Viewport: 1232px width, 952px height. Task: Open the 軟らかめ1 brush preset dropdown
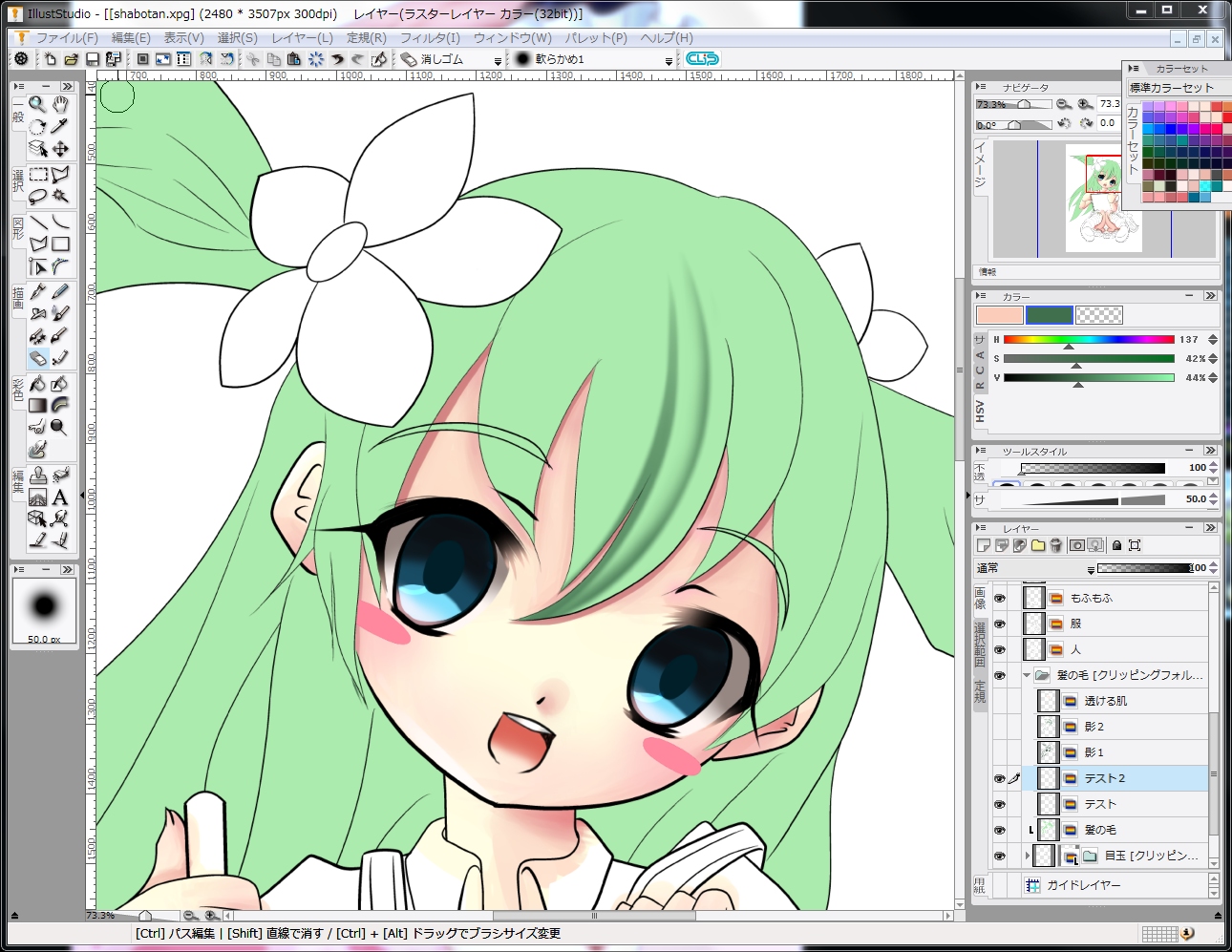669,60
